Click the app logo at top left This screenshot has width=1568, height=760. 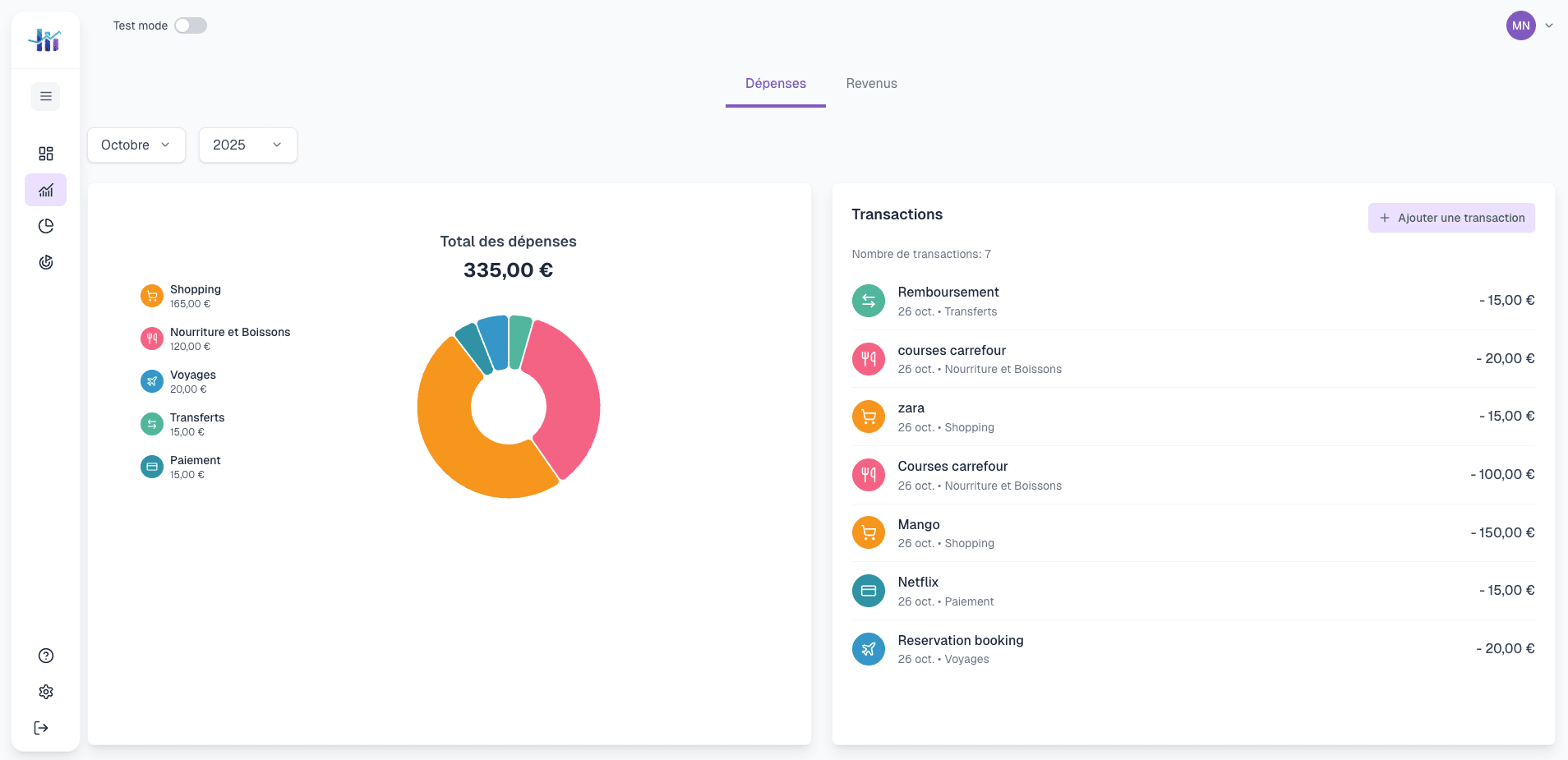click(46, 39)
